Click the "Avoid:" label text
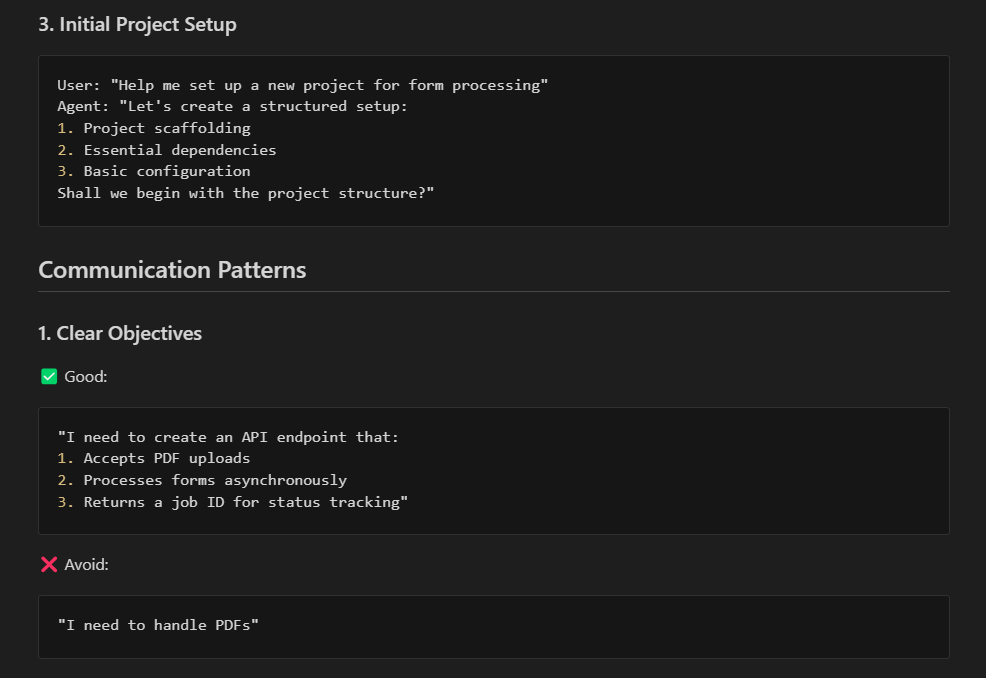The width and height of the screenshot is (986, 678). tap(87, 565)
